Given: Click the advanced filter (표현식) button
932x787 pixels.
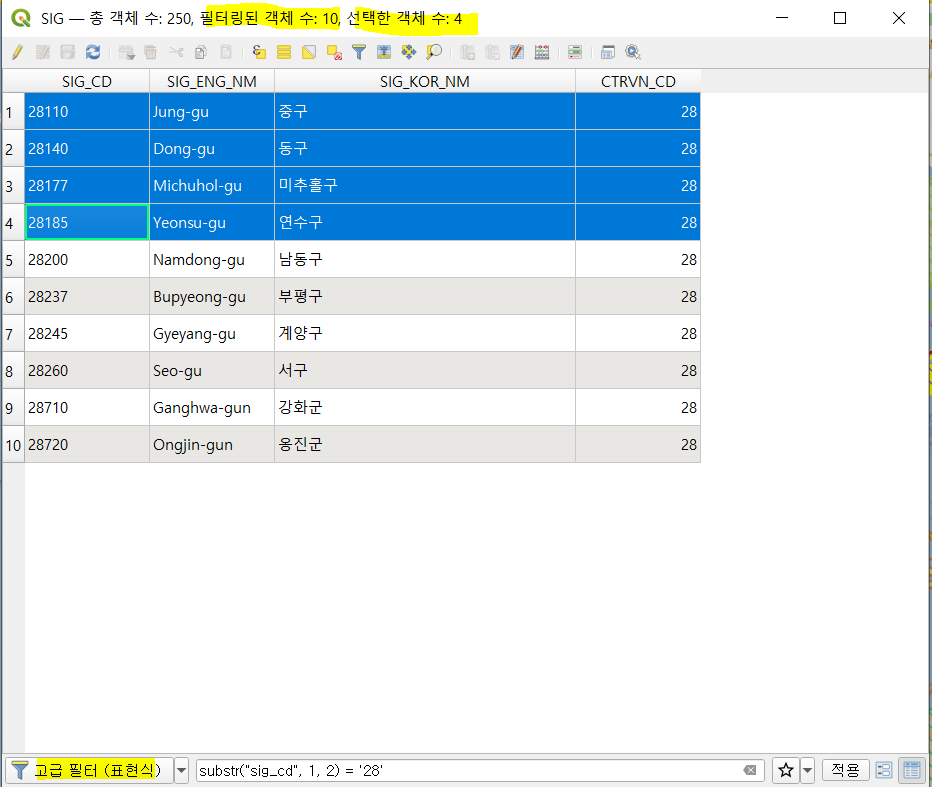Looking at the screenshot, I should tap(89, 770).
